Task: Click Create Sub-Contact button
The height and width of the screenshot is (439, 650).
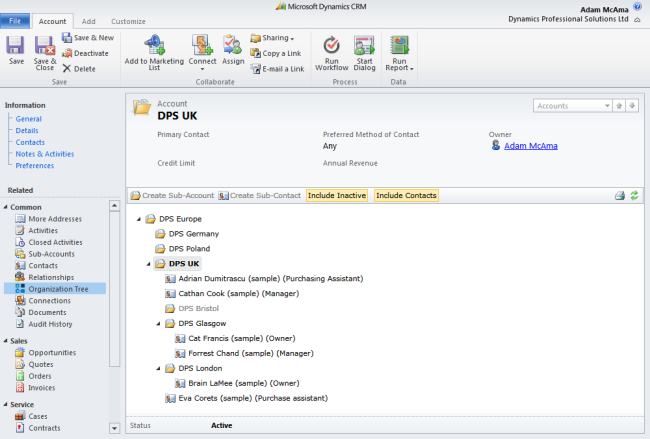Action: (260, 196)
